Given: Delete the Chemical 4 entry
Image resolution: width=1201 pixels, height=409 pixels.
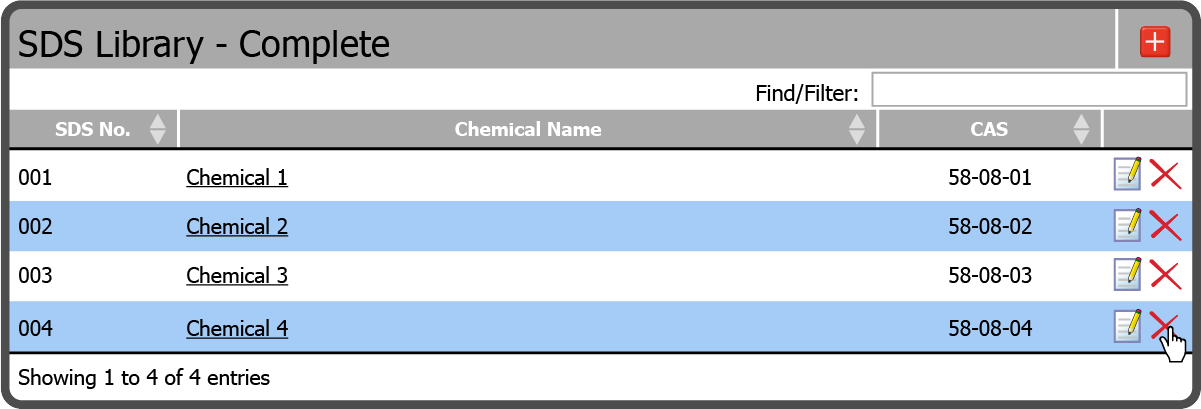Looking at the screenshot, I should (1165, 326).
